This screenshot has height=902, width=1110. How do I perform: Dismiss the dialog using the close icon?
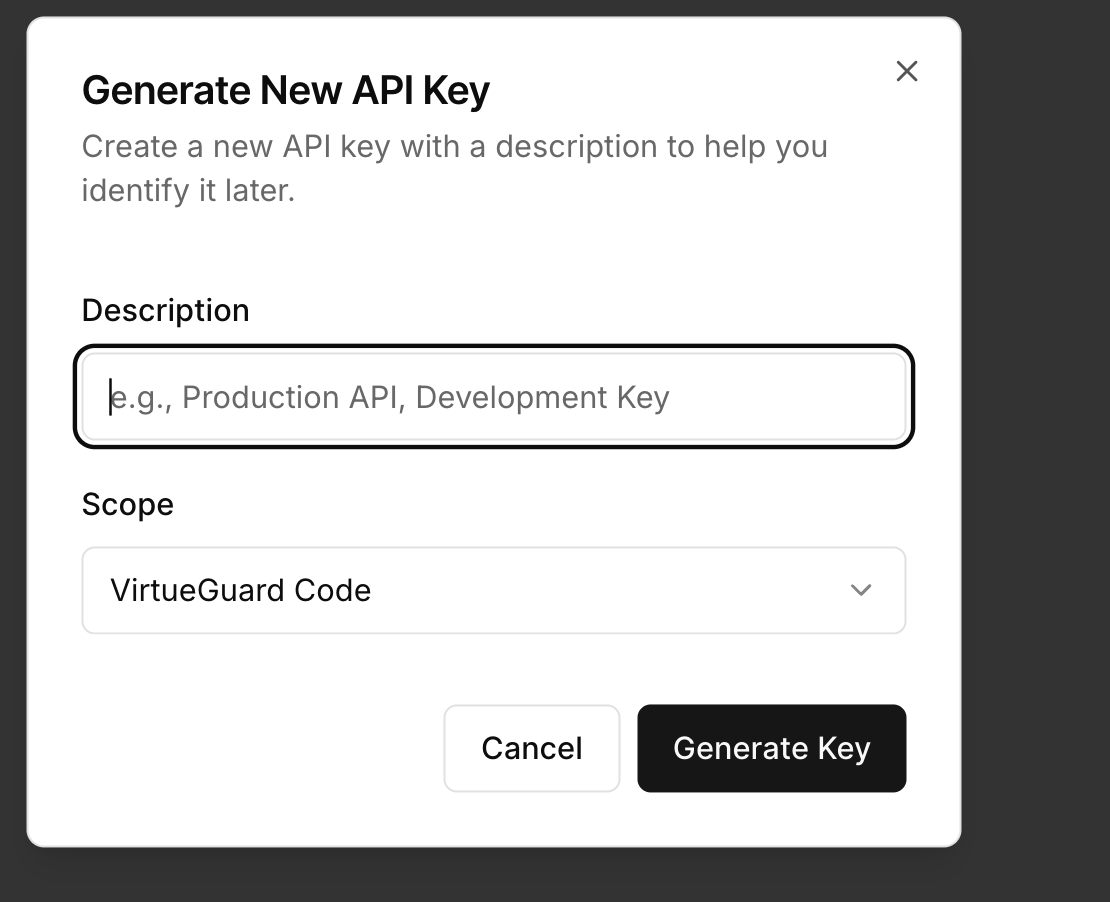pos(906,71)
